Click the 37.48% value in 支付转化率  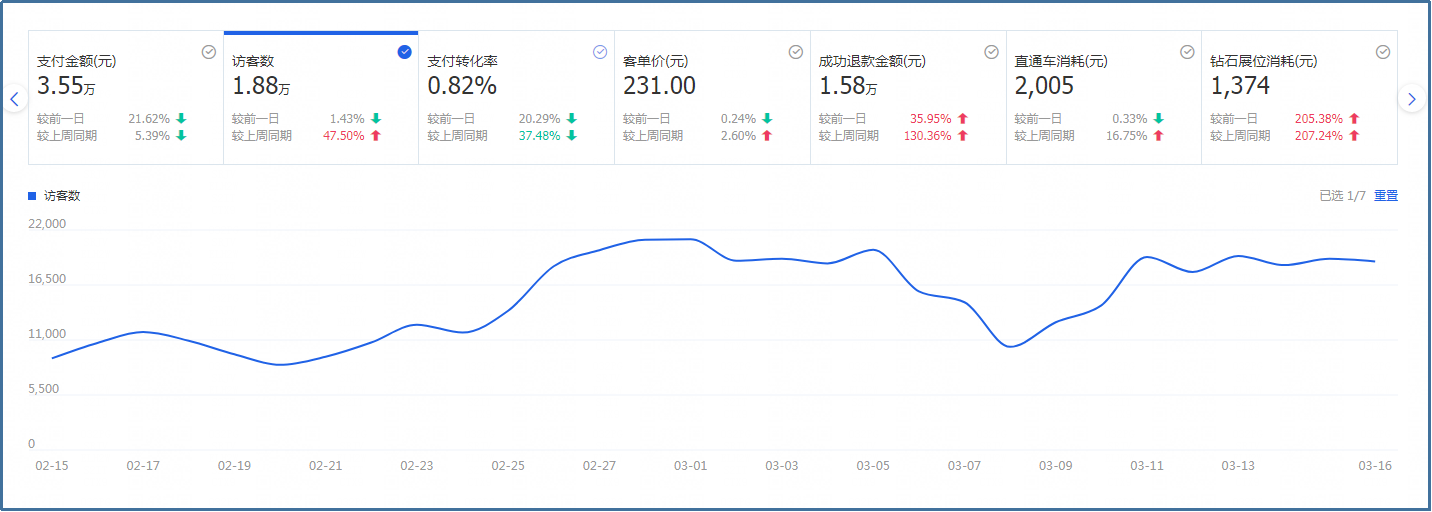pos(539,136)
